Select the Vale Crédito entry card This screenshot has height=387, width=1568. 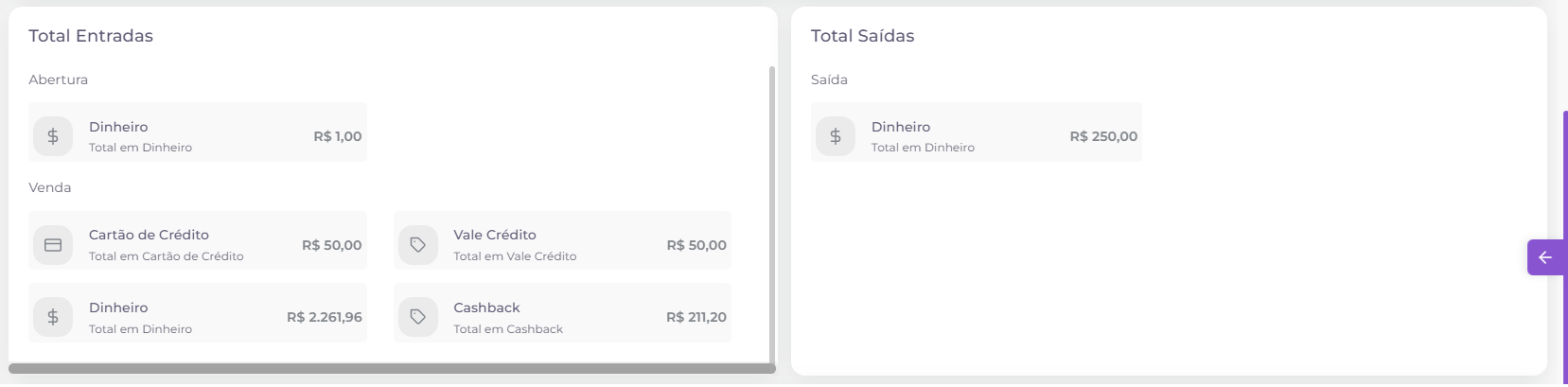(562, 240)
